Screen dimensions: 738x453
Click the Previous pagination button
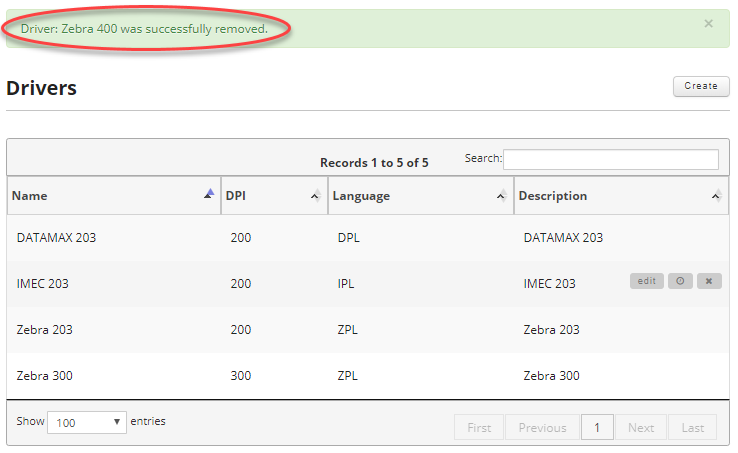coord(542,428)
